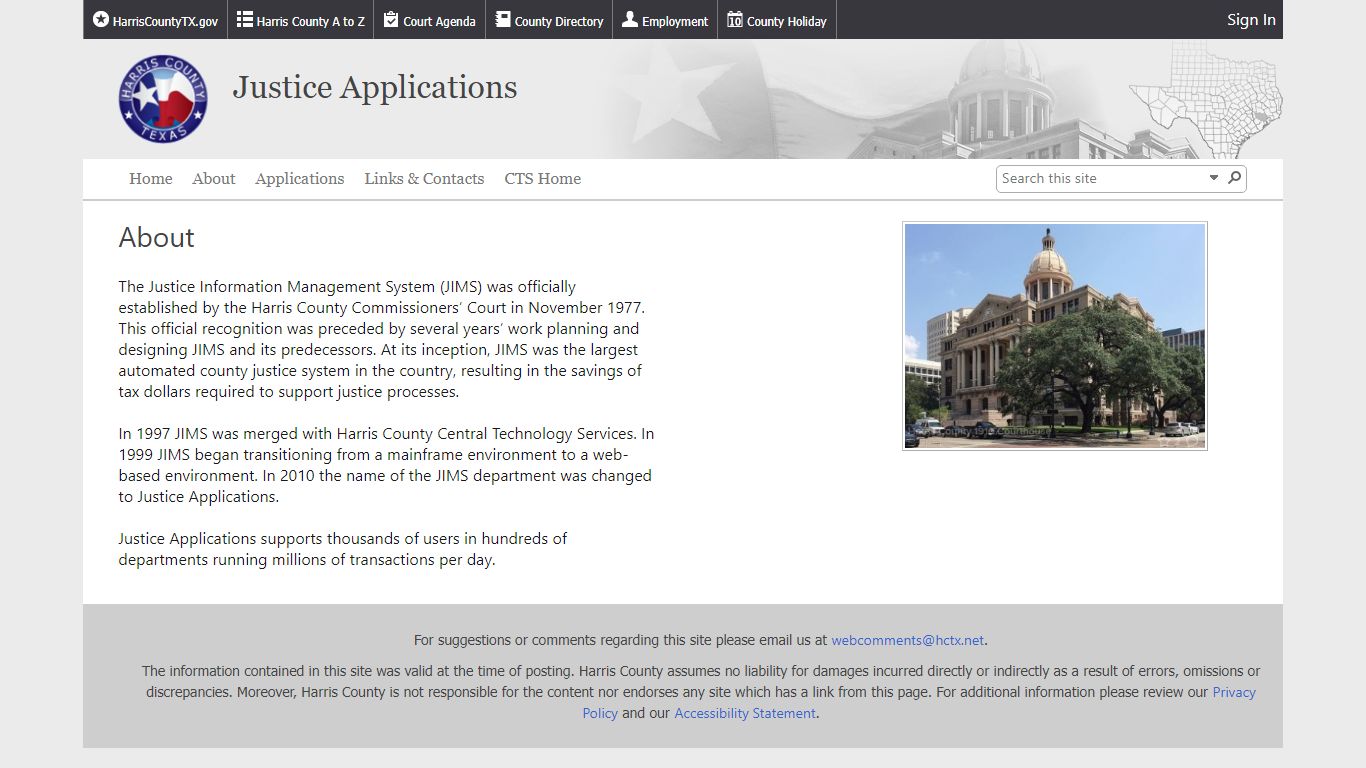Click the courthouse photo thumbnail
Screen dimensions: 1366x768
coord(1055,336)
